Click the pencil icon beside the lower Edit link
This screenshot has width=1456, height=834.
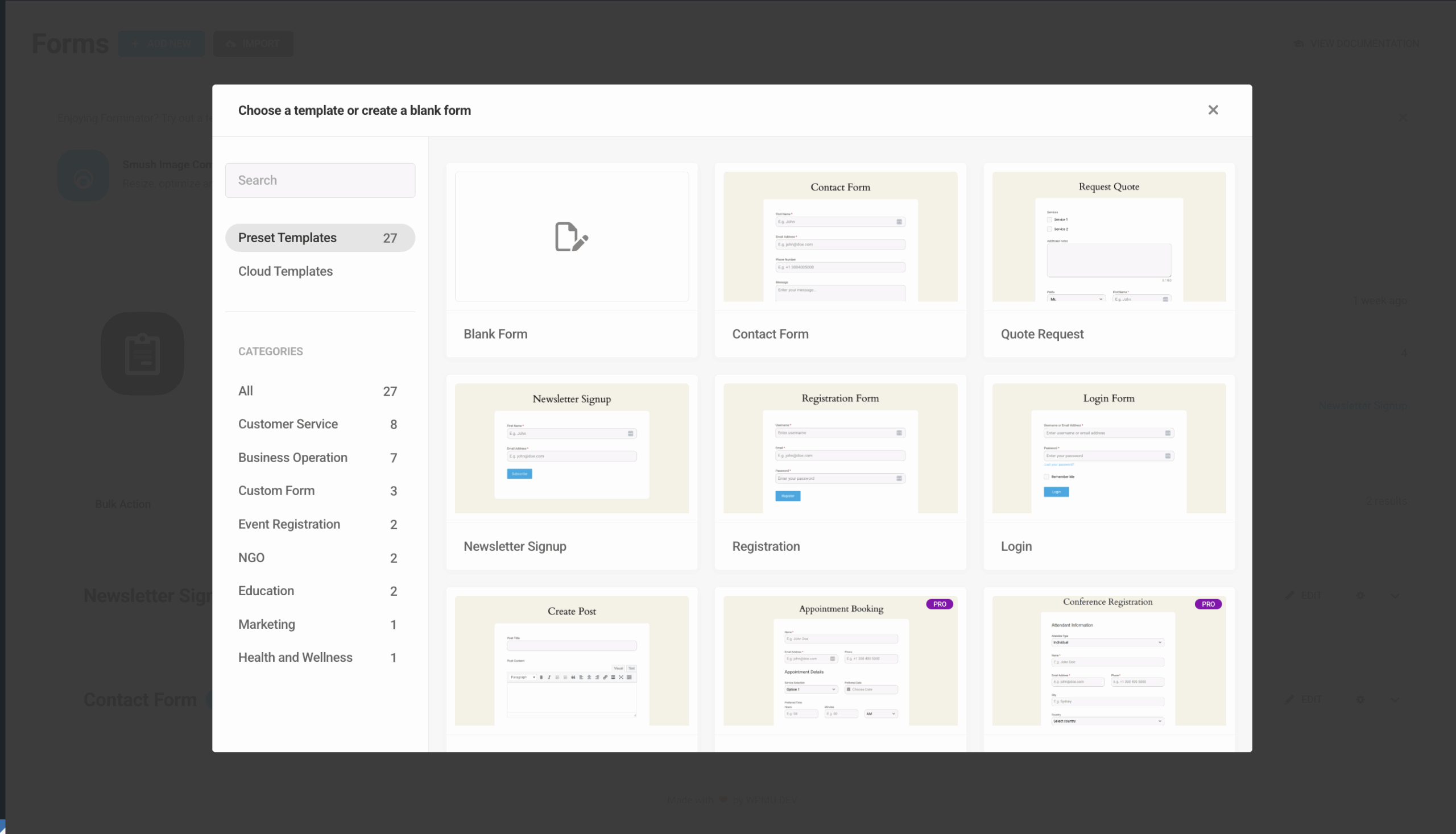[x=1290, y=700]
